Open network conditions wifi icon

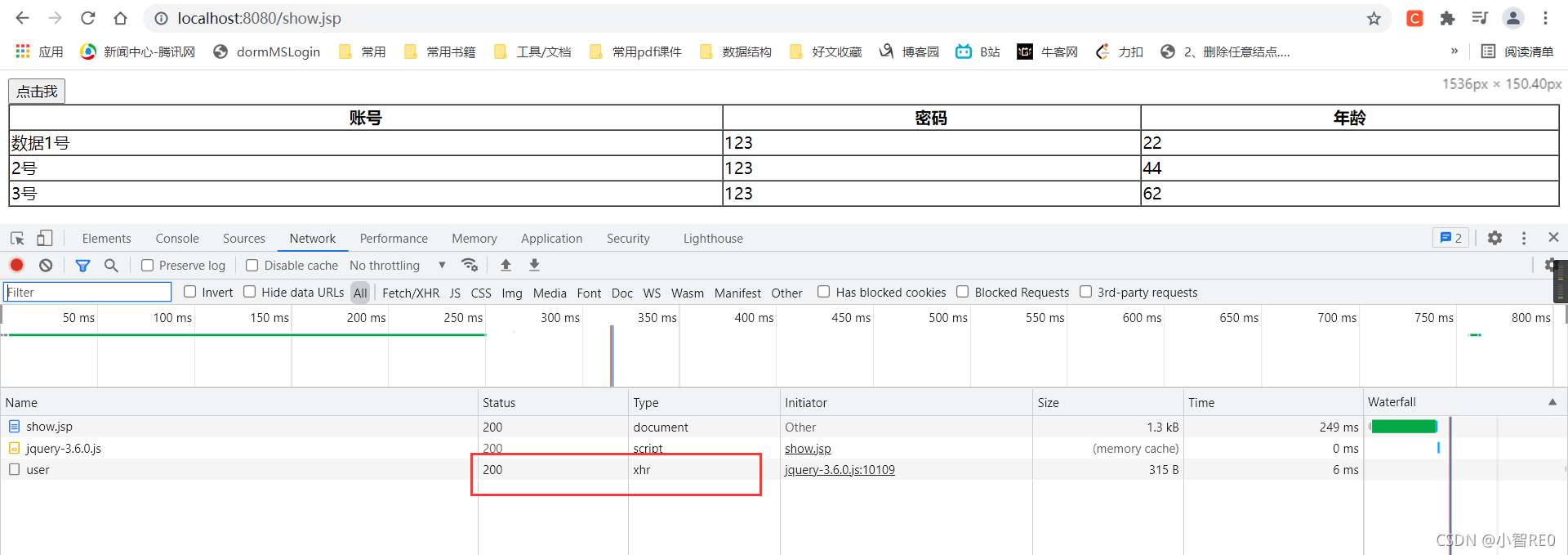(469, 265)
